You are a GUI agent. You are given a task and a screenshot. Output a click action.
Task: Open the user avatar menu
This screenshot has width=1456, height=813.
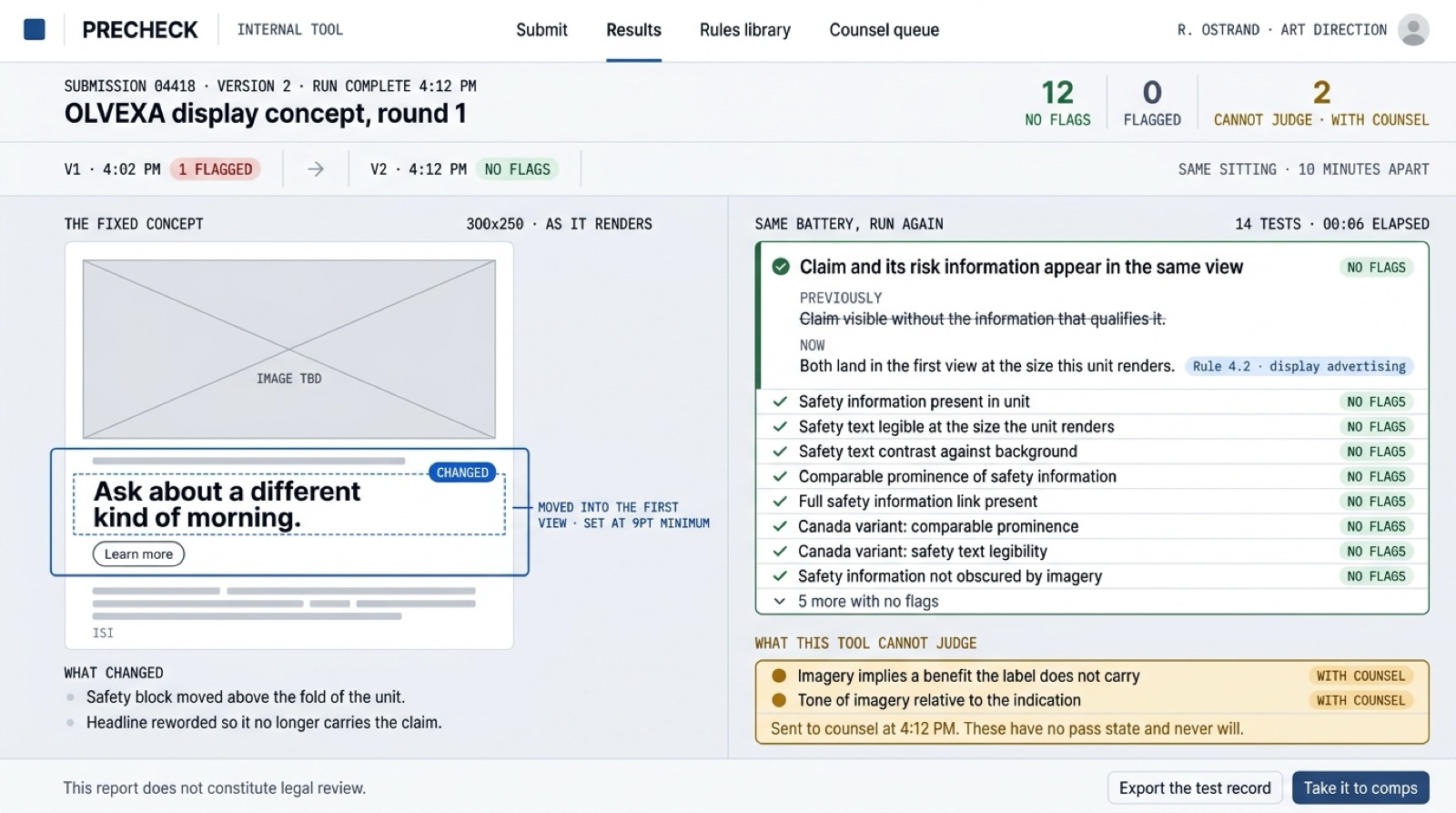coord(1412,29)
